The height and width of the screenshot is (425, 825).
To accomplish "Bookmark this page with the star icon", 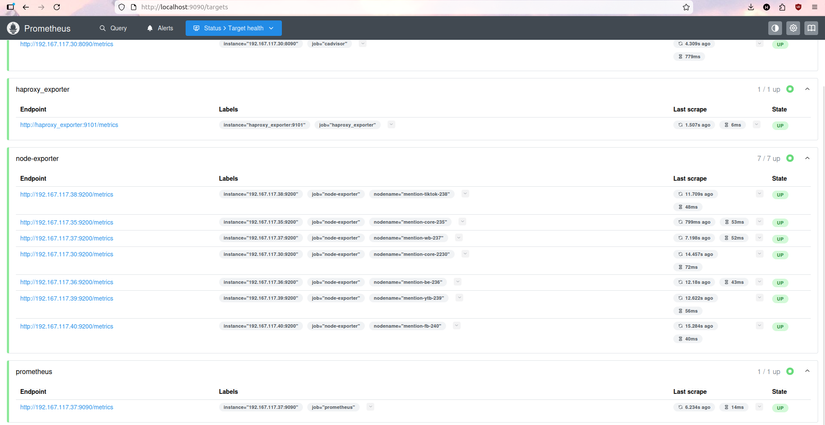I will pos(686,7).
